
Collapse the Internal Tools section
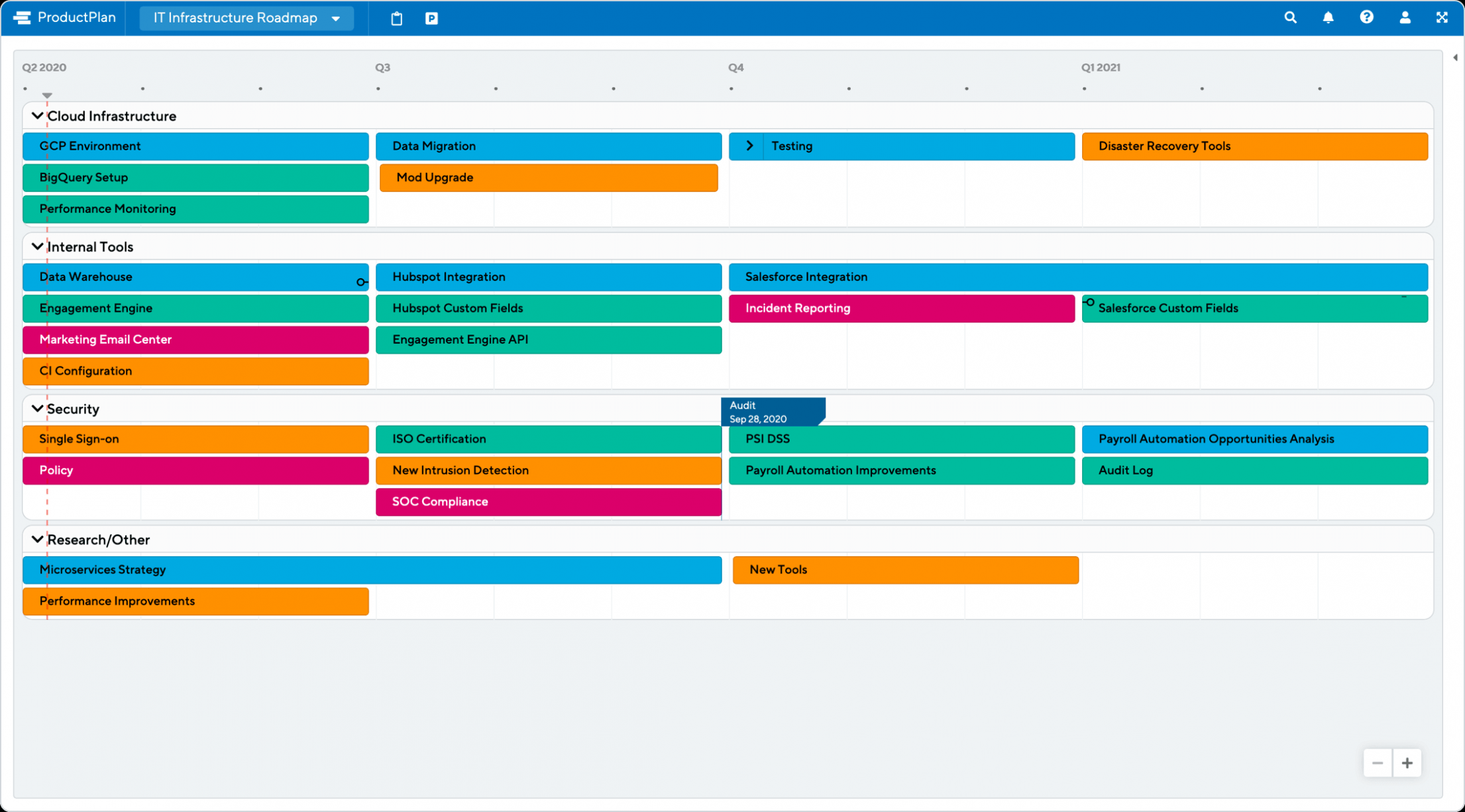coord(37,247)
